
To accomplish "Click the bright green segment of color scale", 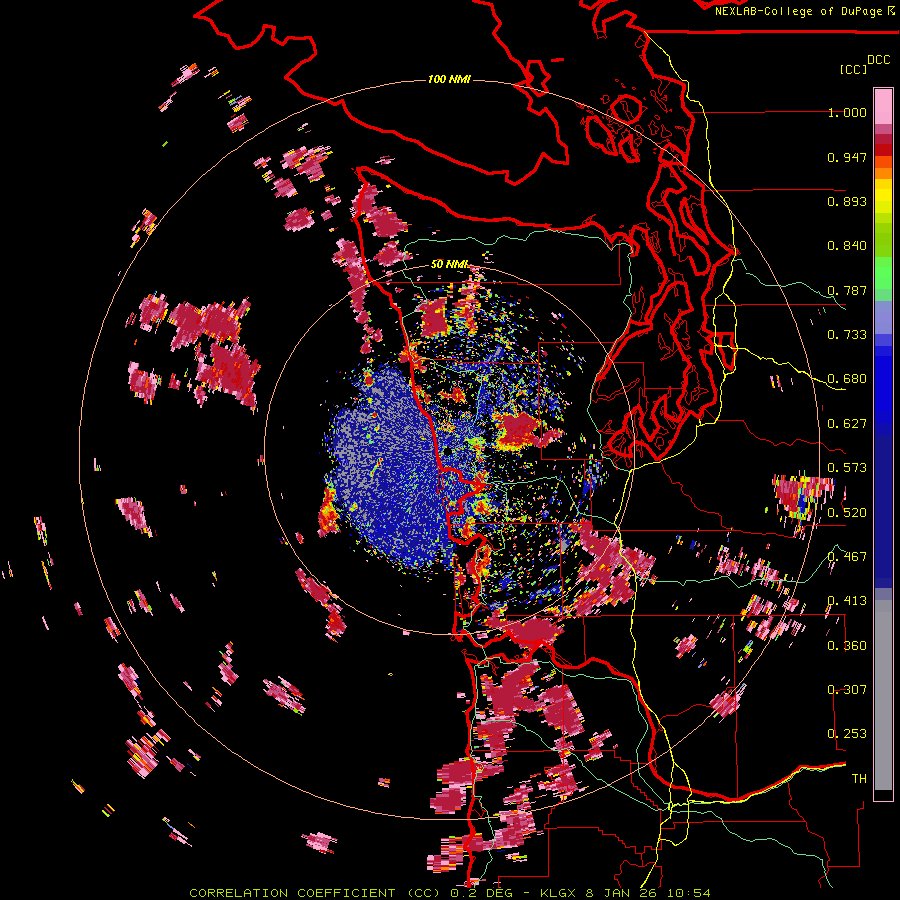I will (883, 273).
